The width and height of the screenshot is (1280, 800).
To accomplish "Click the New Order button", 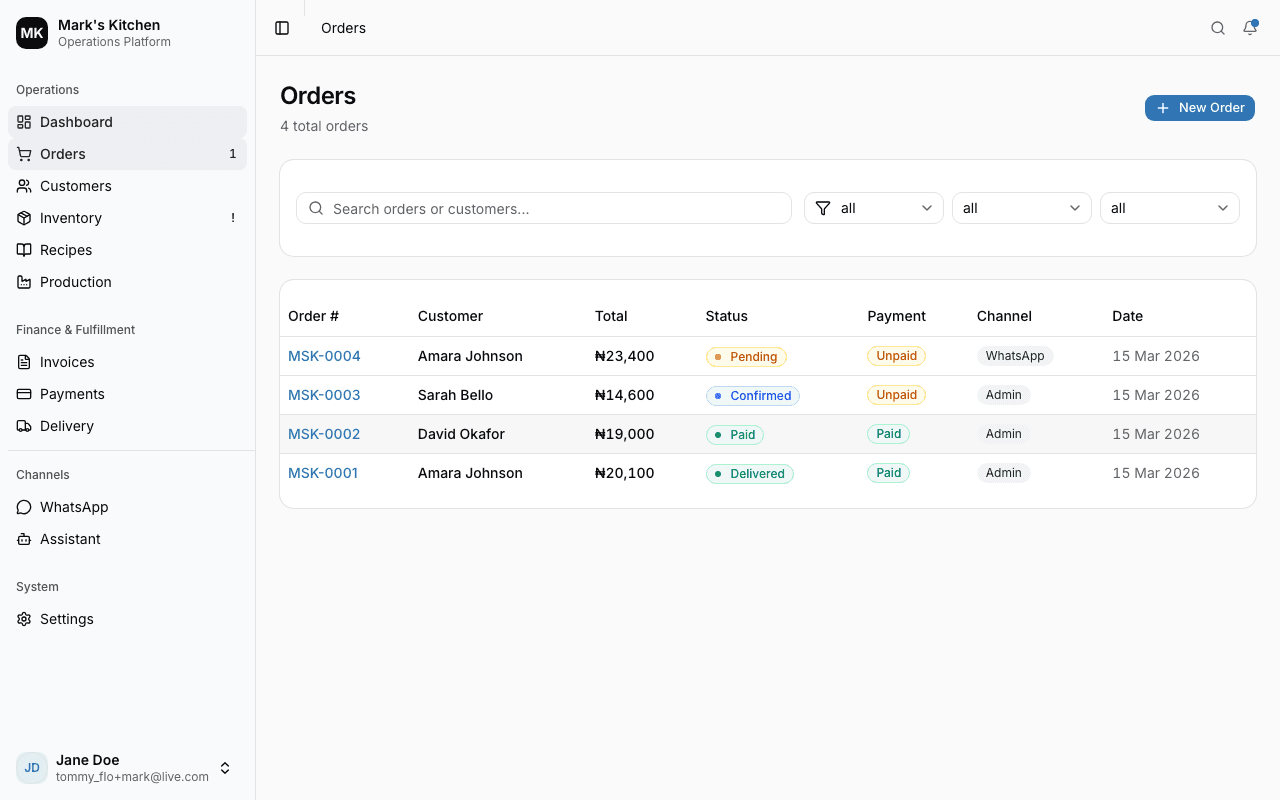I will click(x=1199, y=107).
